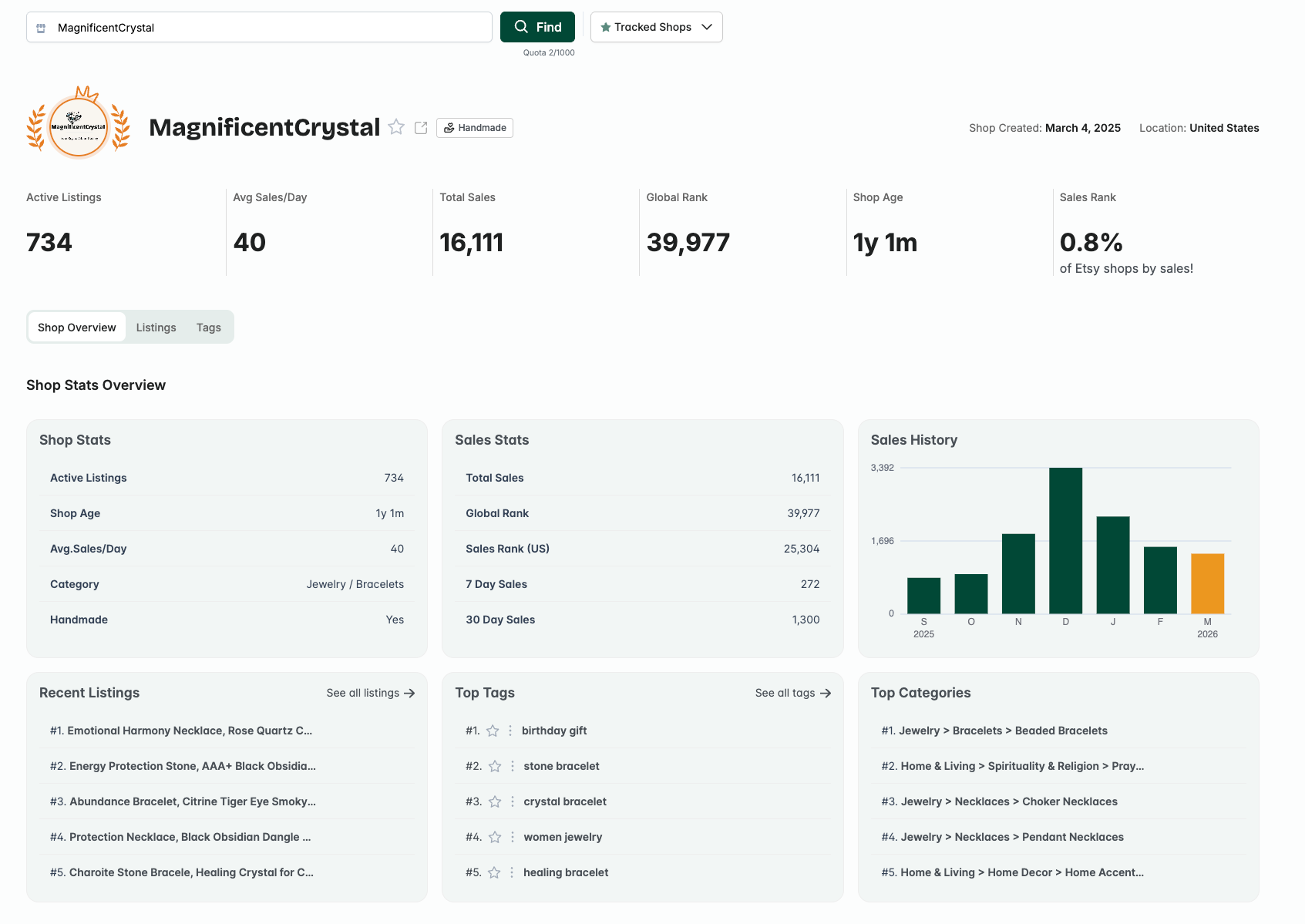
Task: Click the Sales Rank (US) value 25,304
Action: pos(802,549)
